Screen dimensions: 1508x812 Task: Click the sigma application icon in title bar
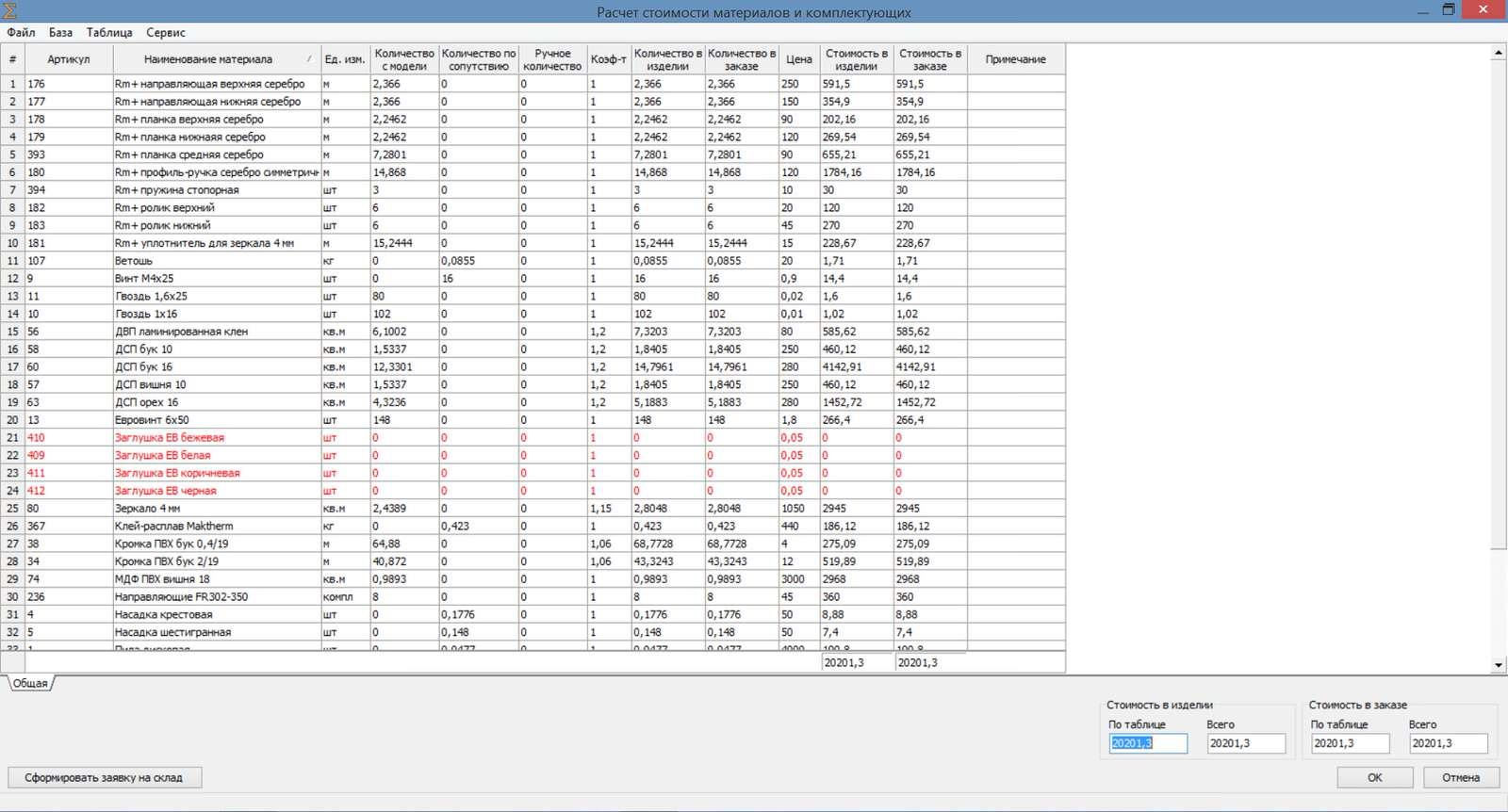pos(10,11)
